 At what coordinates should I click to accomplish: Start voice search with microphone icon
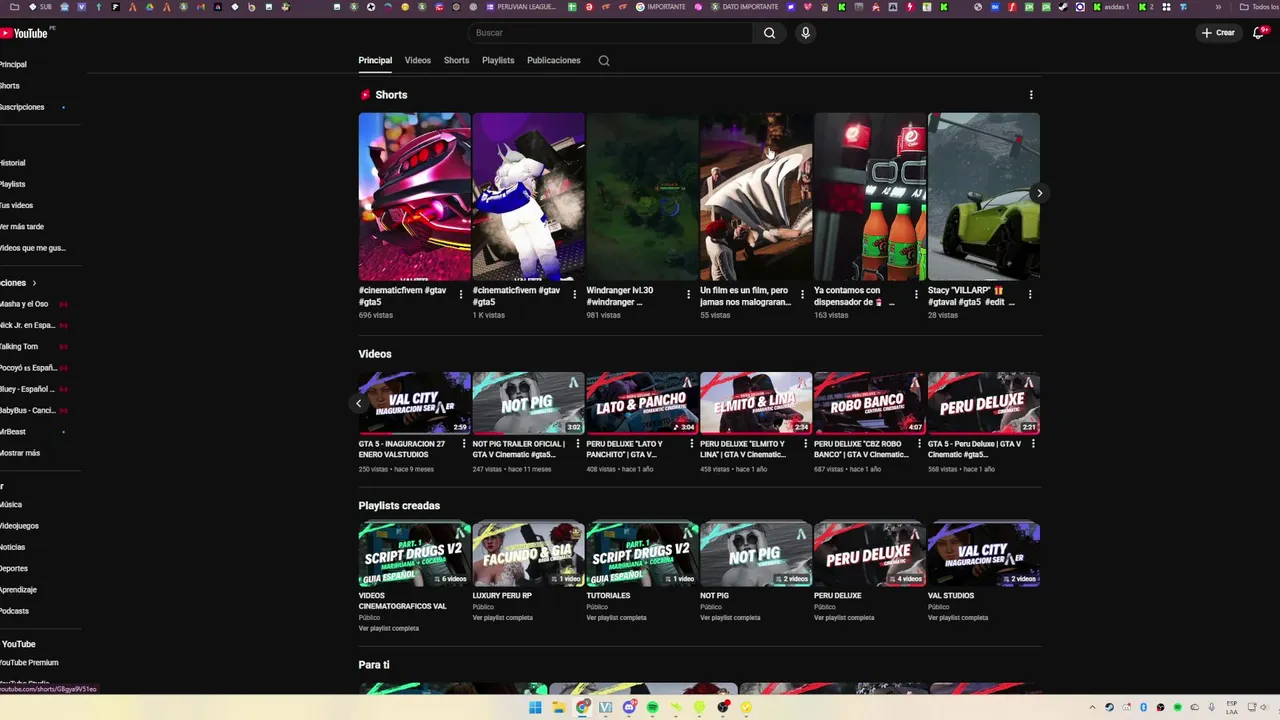(x=805, y=33)
